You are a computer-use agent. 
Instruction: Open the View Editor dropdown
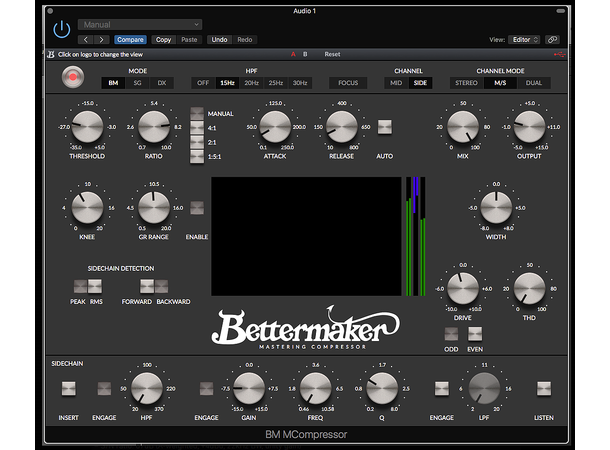click(524, 40)
